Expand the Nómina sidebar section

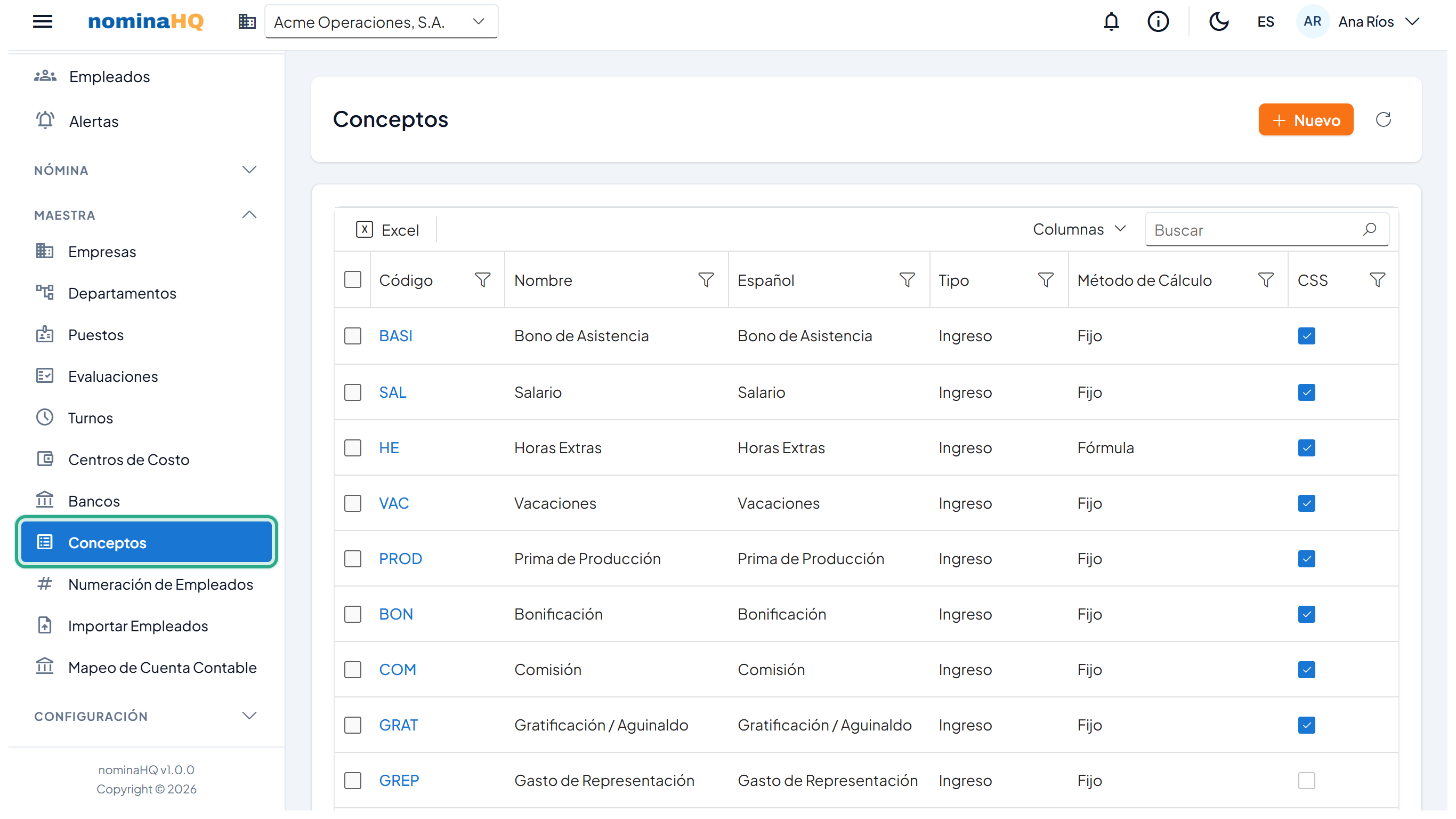click(146, 170)
